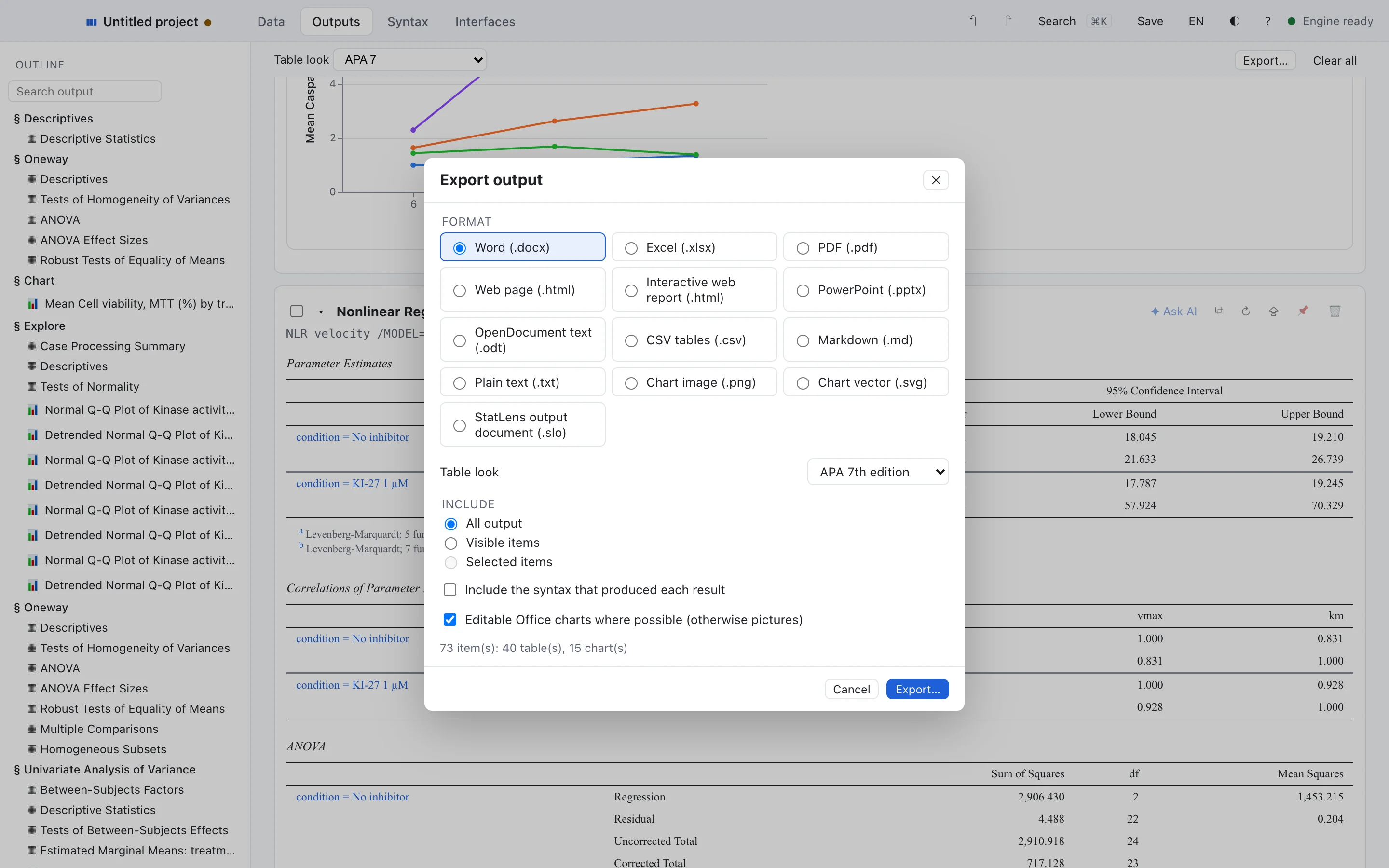Click the EN language selector
The width and height of the screenshot is (1389, 868).
(x=1196, y=21)
